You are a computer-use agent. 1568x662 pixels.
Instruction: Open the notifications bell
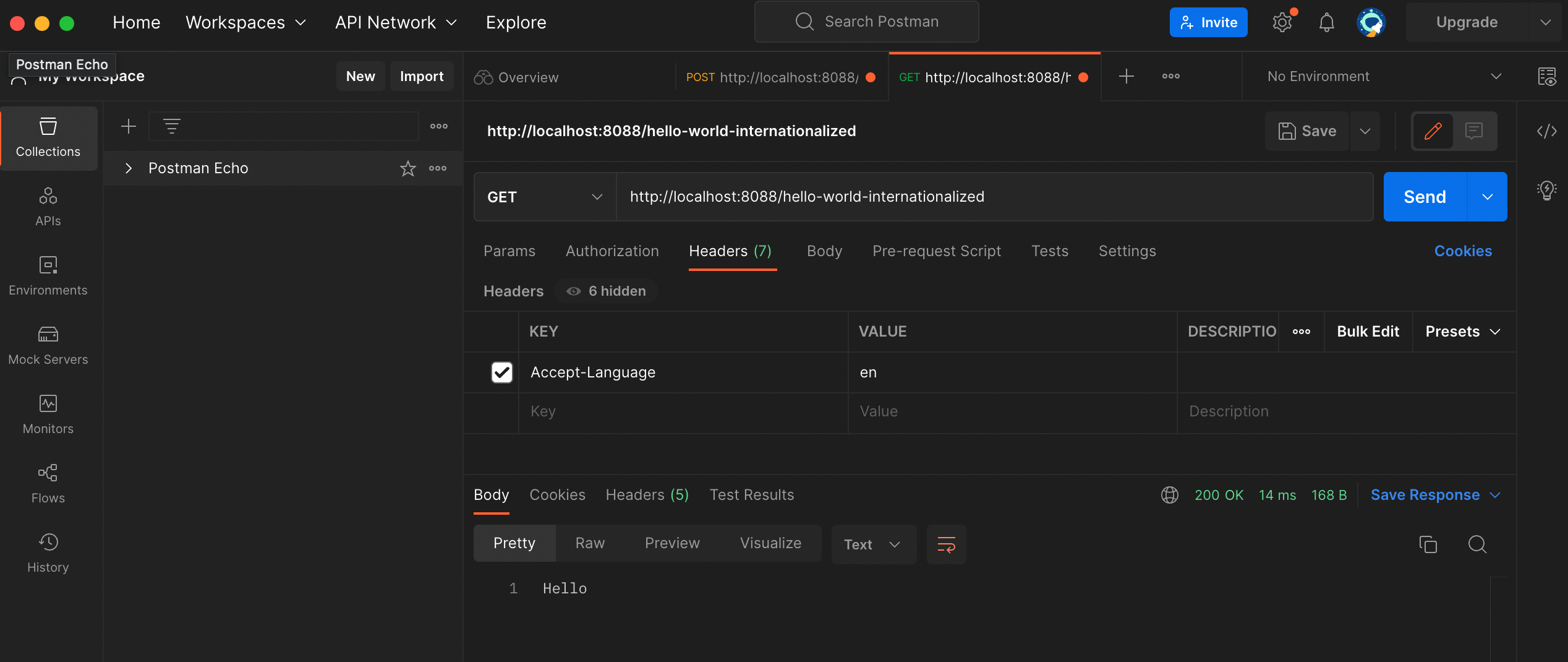pos(1326,22)
